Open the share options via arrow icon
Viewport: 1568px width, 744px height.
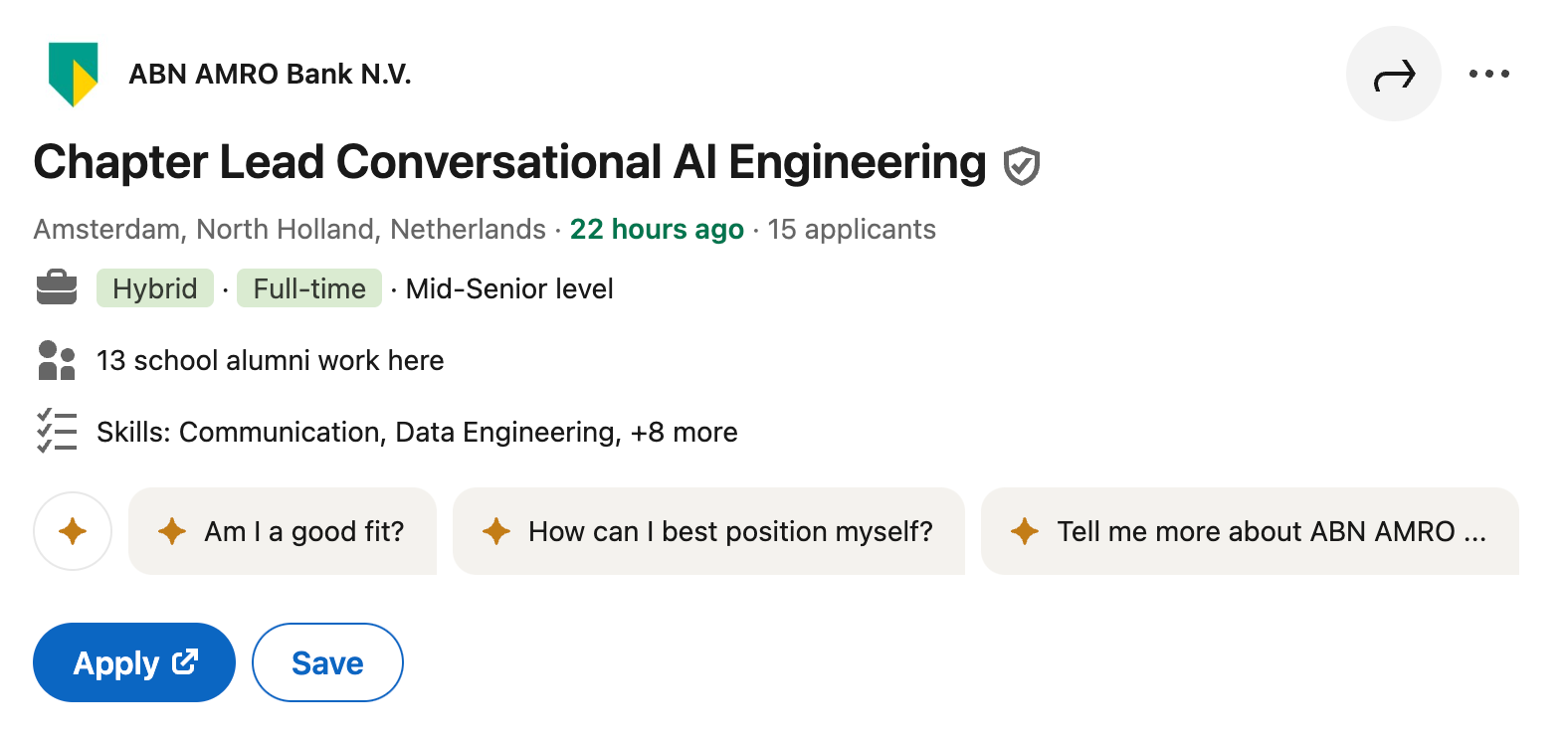[x=1393, y=73]
